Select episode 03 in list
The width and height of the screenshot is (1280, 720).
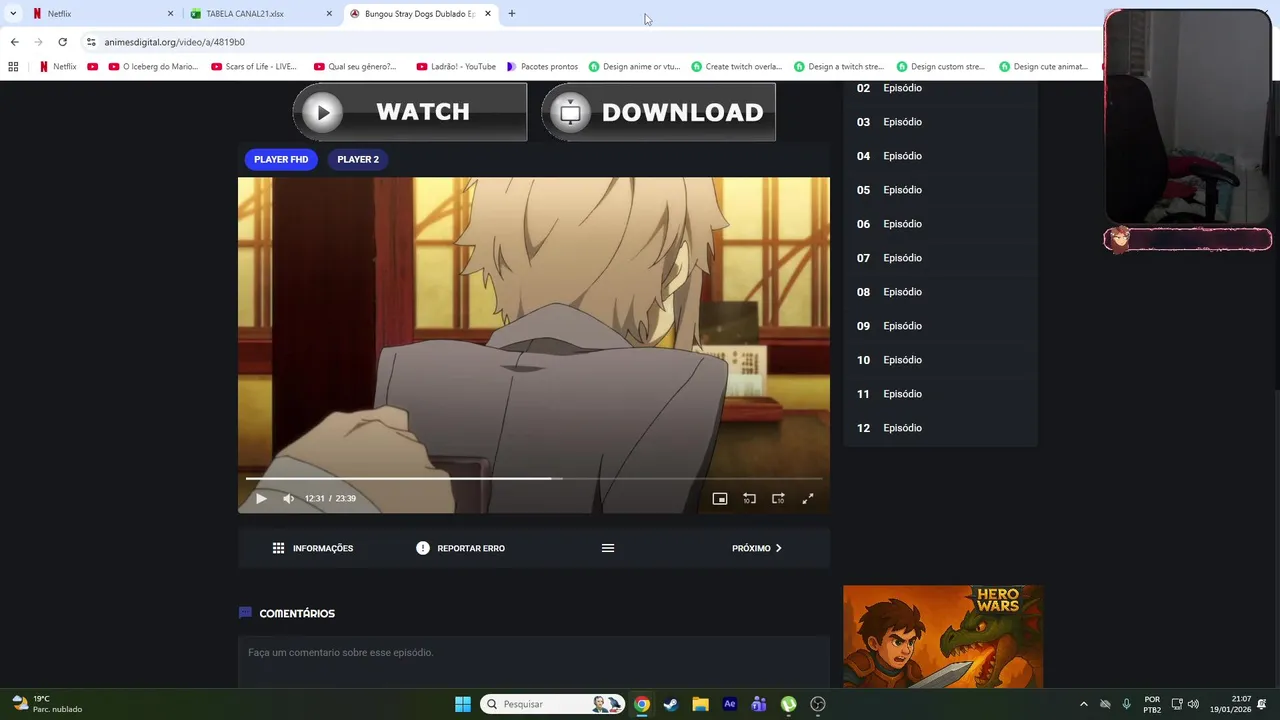[x=940, y=122]
